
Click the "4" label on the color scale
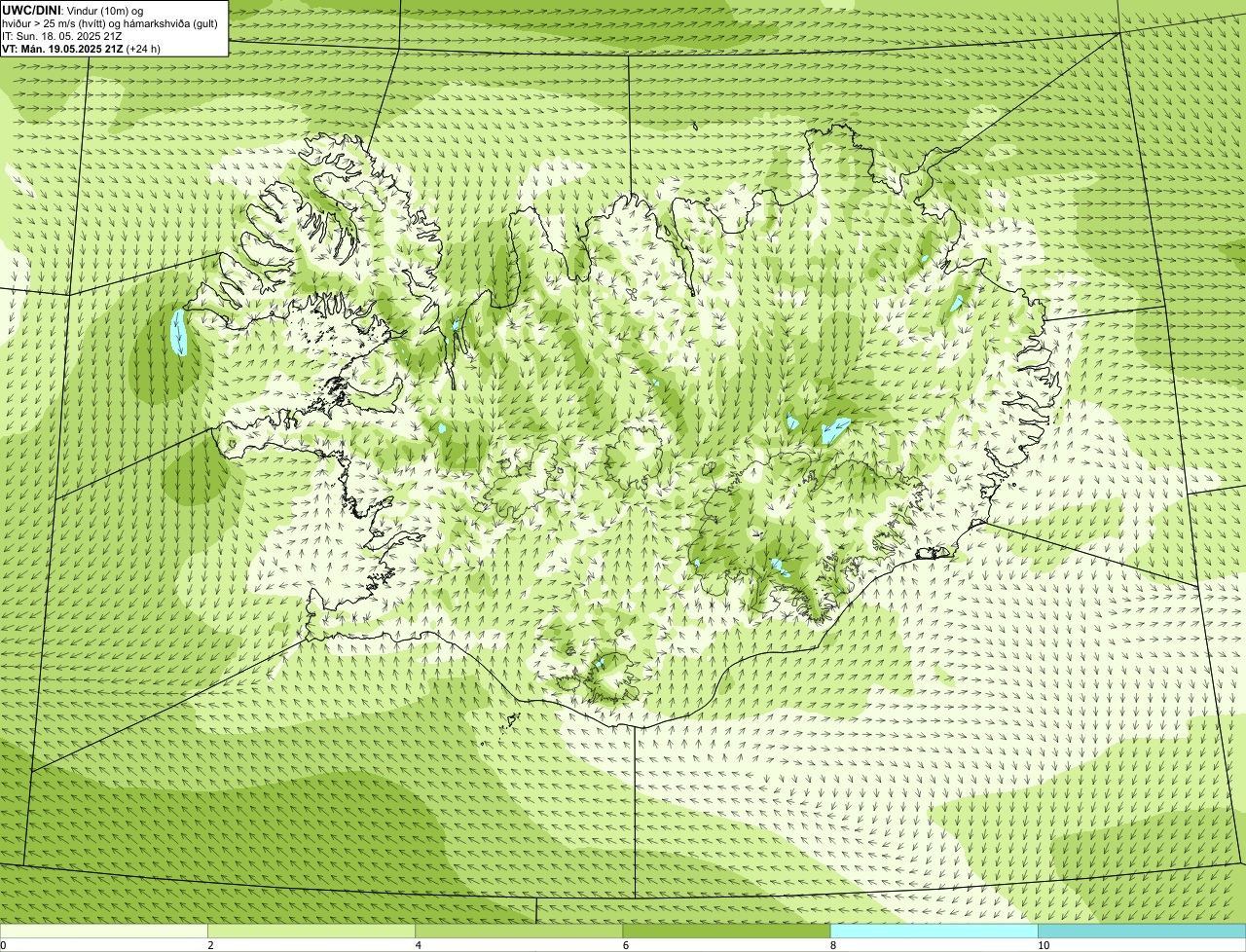[418, 945]
